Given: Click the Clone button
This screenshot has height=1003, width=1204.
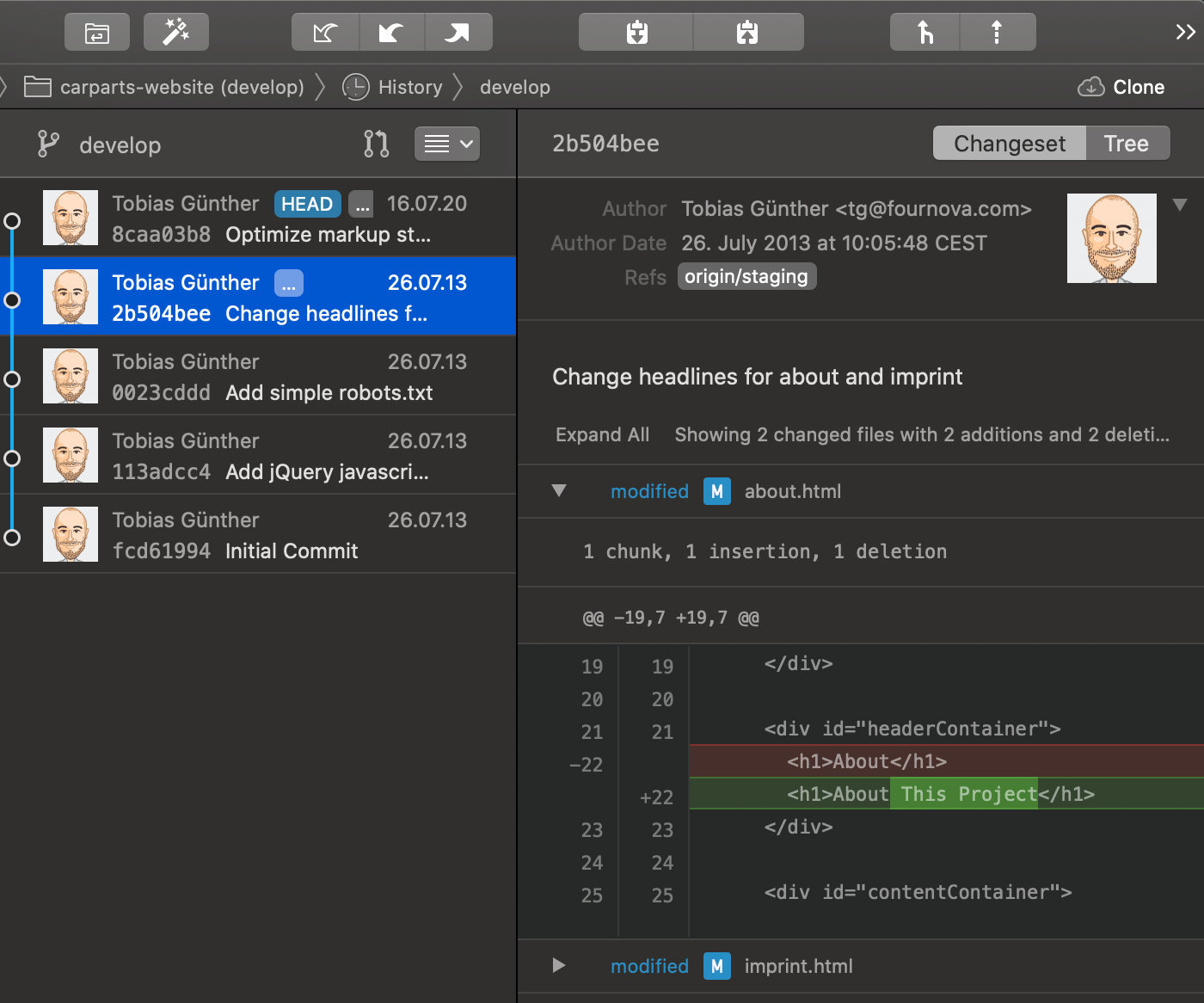Looking at the screenshot, I should pos(1121,87).
